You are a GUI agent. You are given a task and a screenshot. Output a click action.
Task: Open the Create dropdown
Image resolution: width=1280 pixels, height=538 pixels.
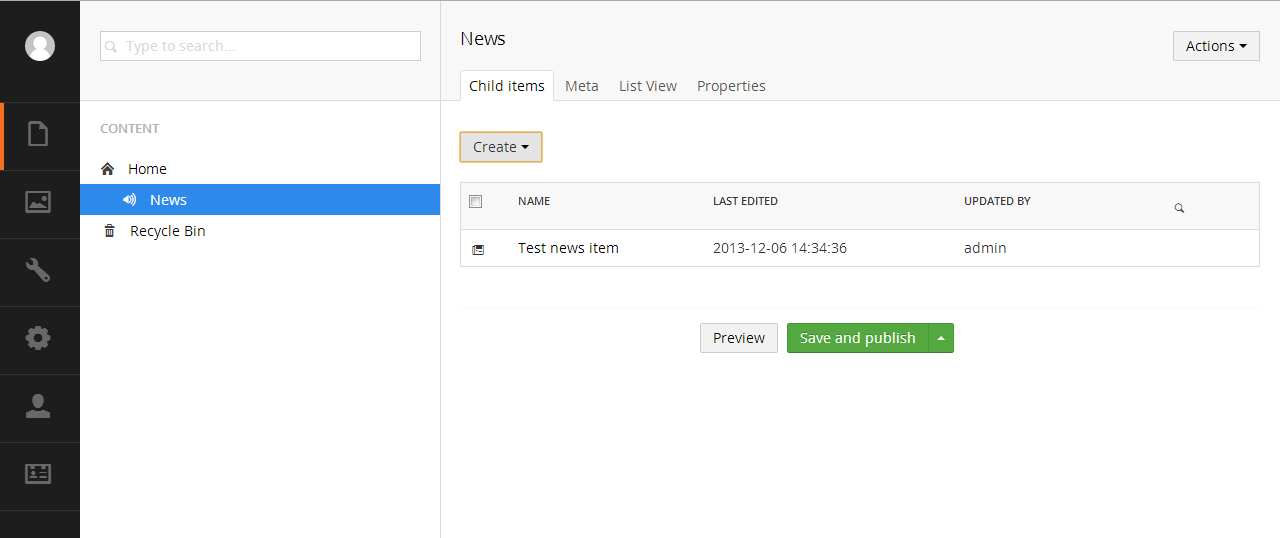click(501, 147)
